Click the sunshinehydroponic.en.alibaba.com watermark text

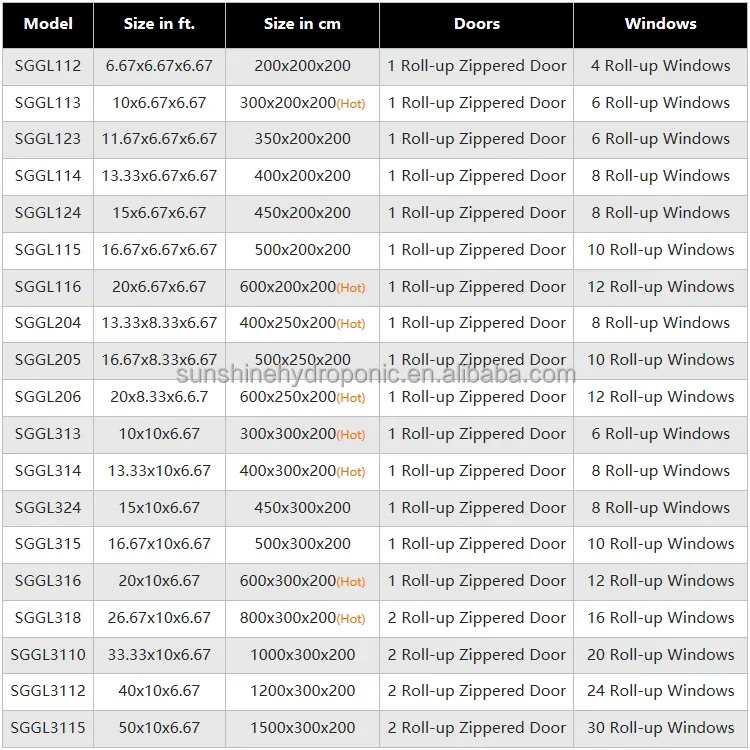[x=376, y=375]
